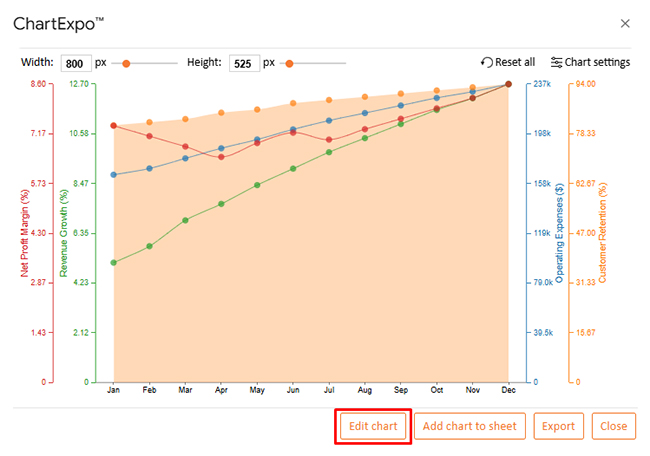Click the Height input field
650x456 pixels.
(x=244, y=62)
